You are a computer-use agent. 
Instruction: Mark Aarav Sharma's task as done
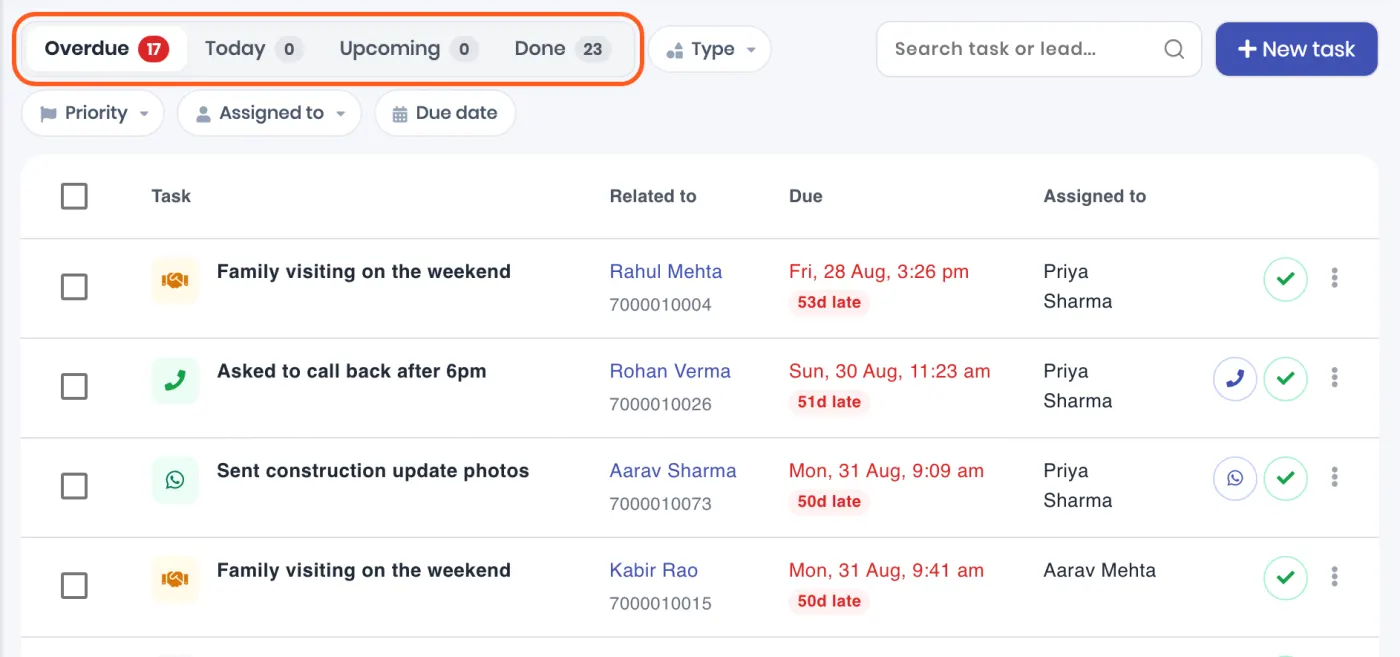pyautogui.click(x=1286, y=478)
